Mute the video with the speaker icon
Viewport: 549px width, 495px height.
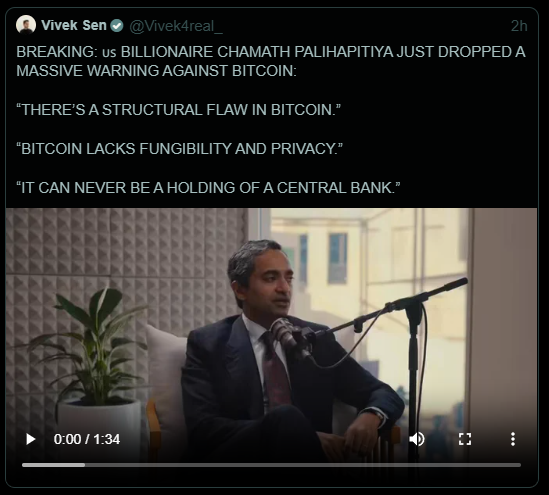click(417, 439)
